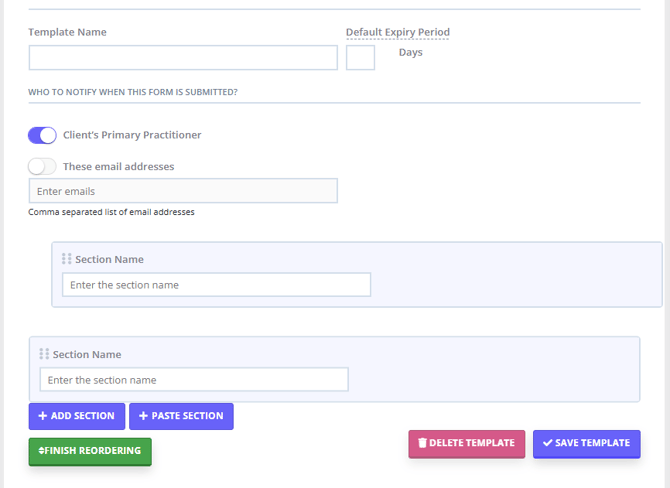
Task: Click the checkmark icon on Save Template
Action: [x=547, y=443]
